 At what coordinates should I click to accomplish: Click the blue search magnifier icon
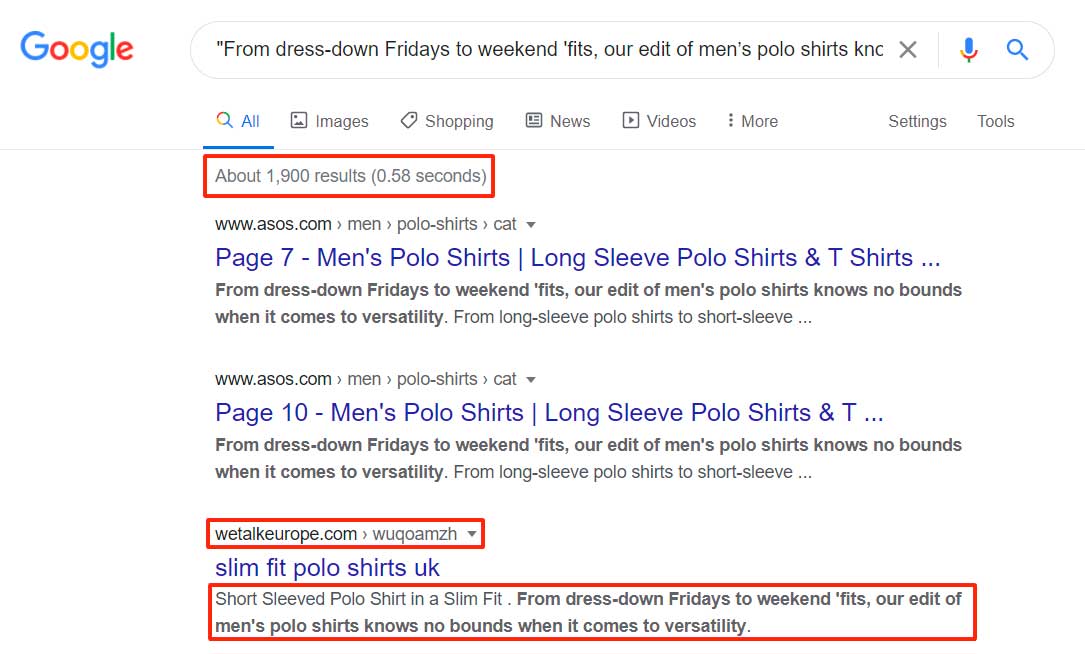(x=1017, y=50)
